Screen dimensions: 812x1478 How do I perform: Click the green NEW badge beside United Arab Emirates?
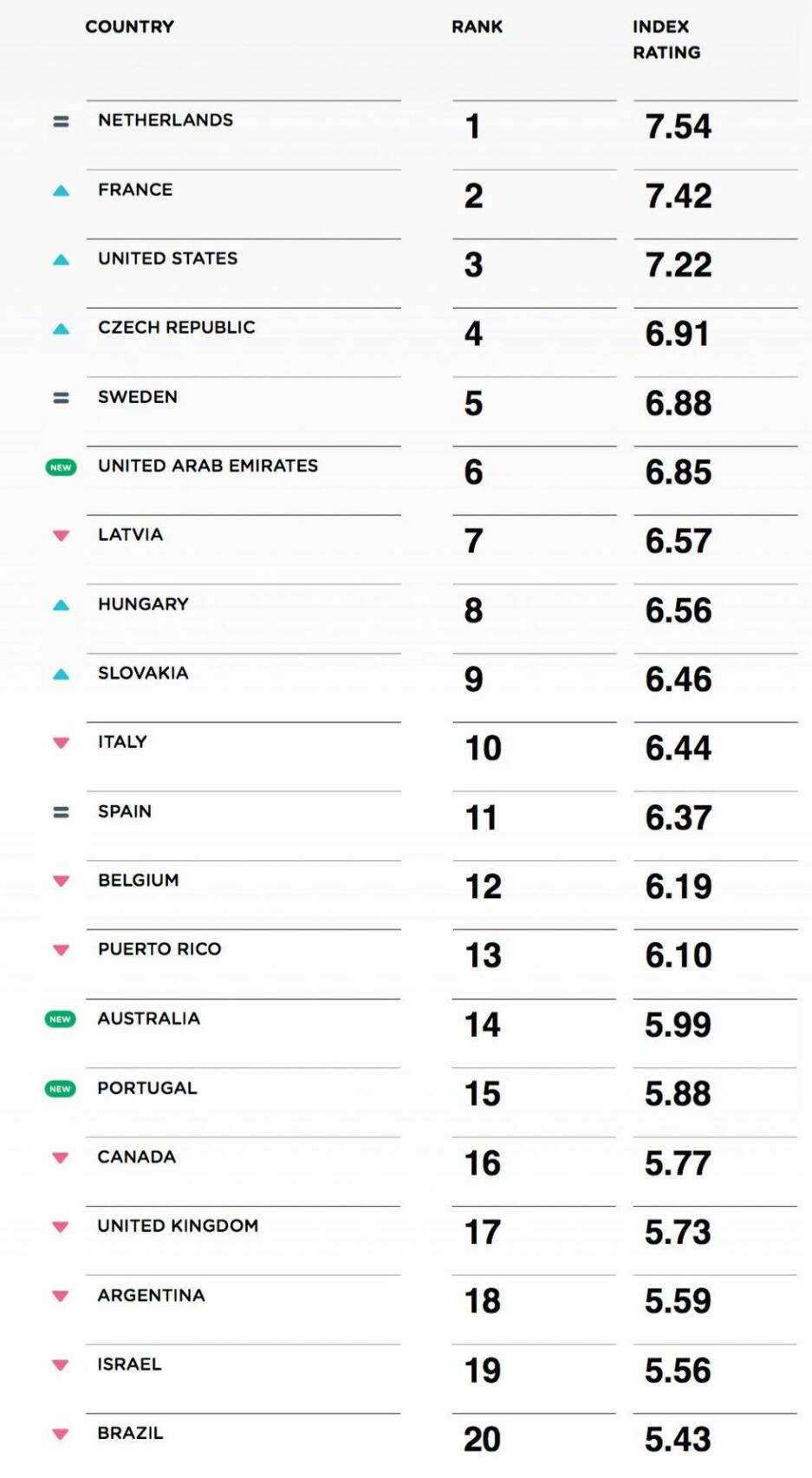[61, 467]
